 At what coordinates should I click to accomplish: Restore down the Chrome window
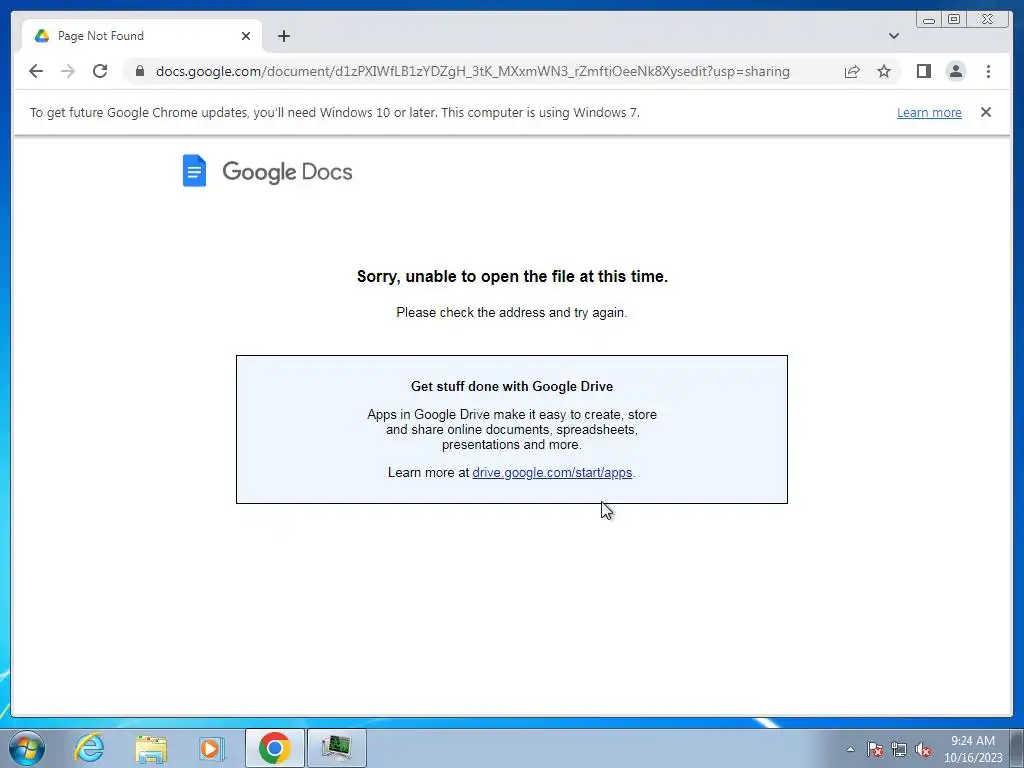click(953, 20)
